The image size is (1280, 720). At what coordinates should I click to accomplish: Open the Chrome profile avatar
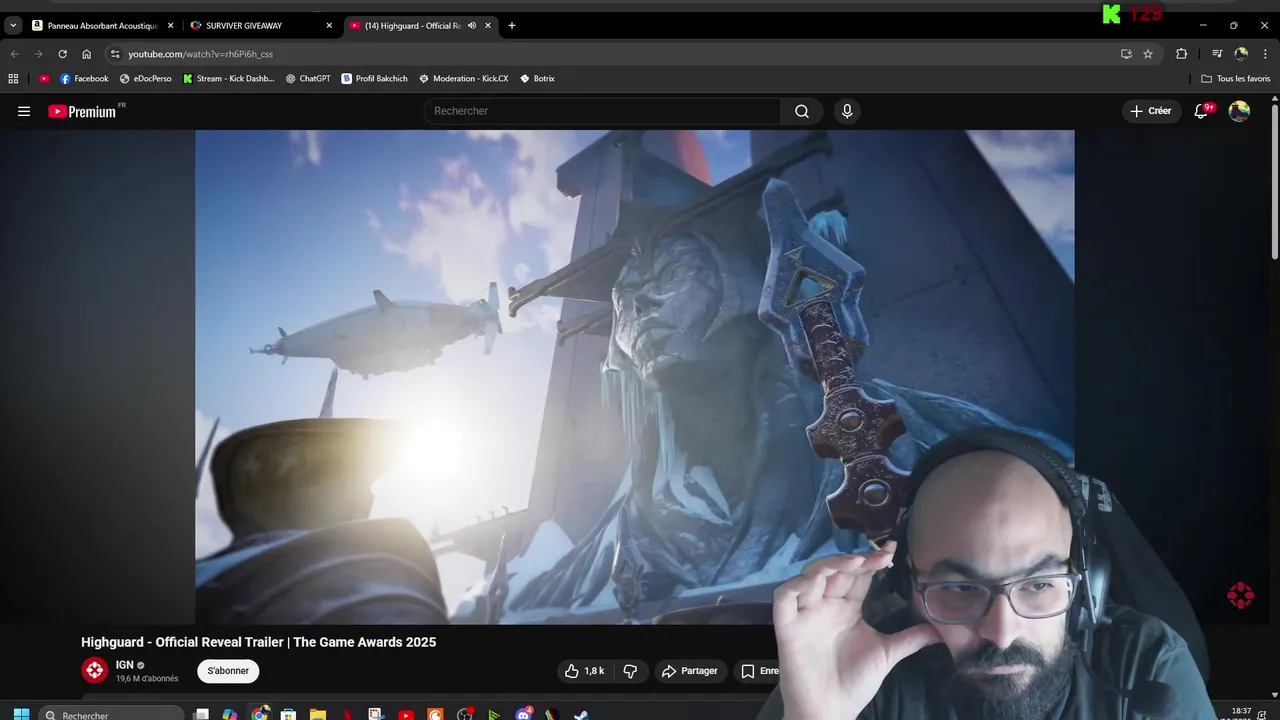tap(1241, 54)
